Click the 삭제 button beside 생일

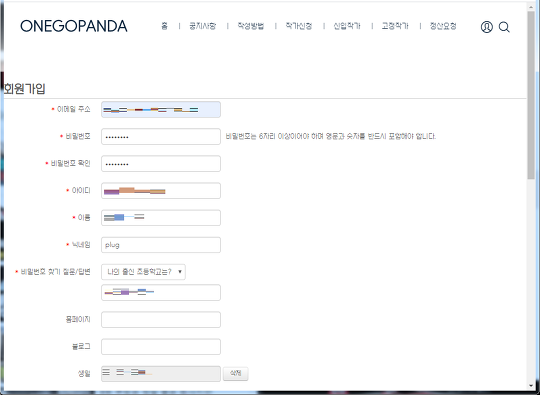point(236,374)
